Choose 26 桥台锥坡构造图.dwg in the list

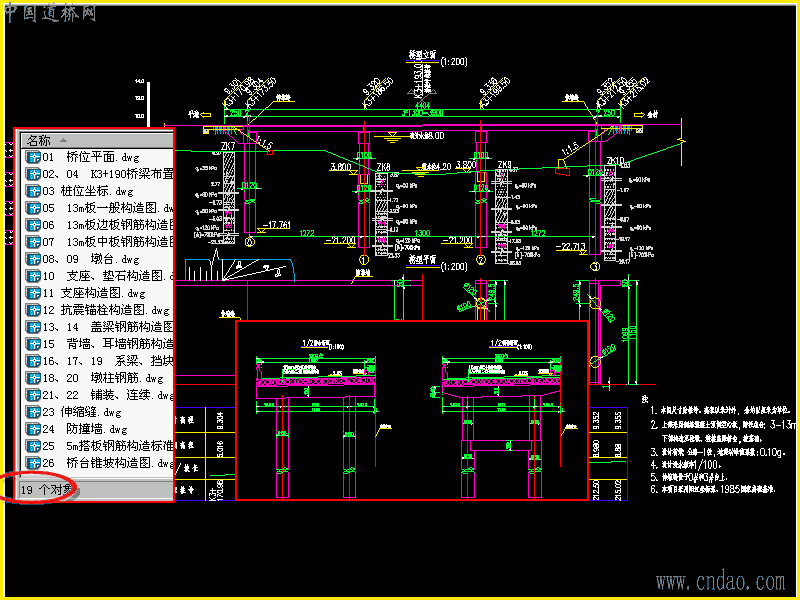point(99,463)
